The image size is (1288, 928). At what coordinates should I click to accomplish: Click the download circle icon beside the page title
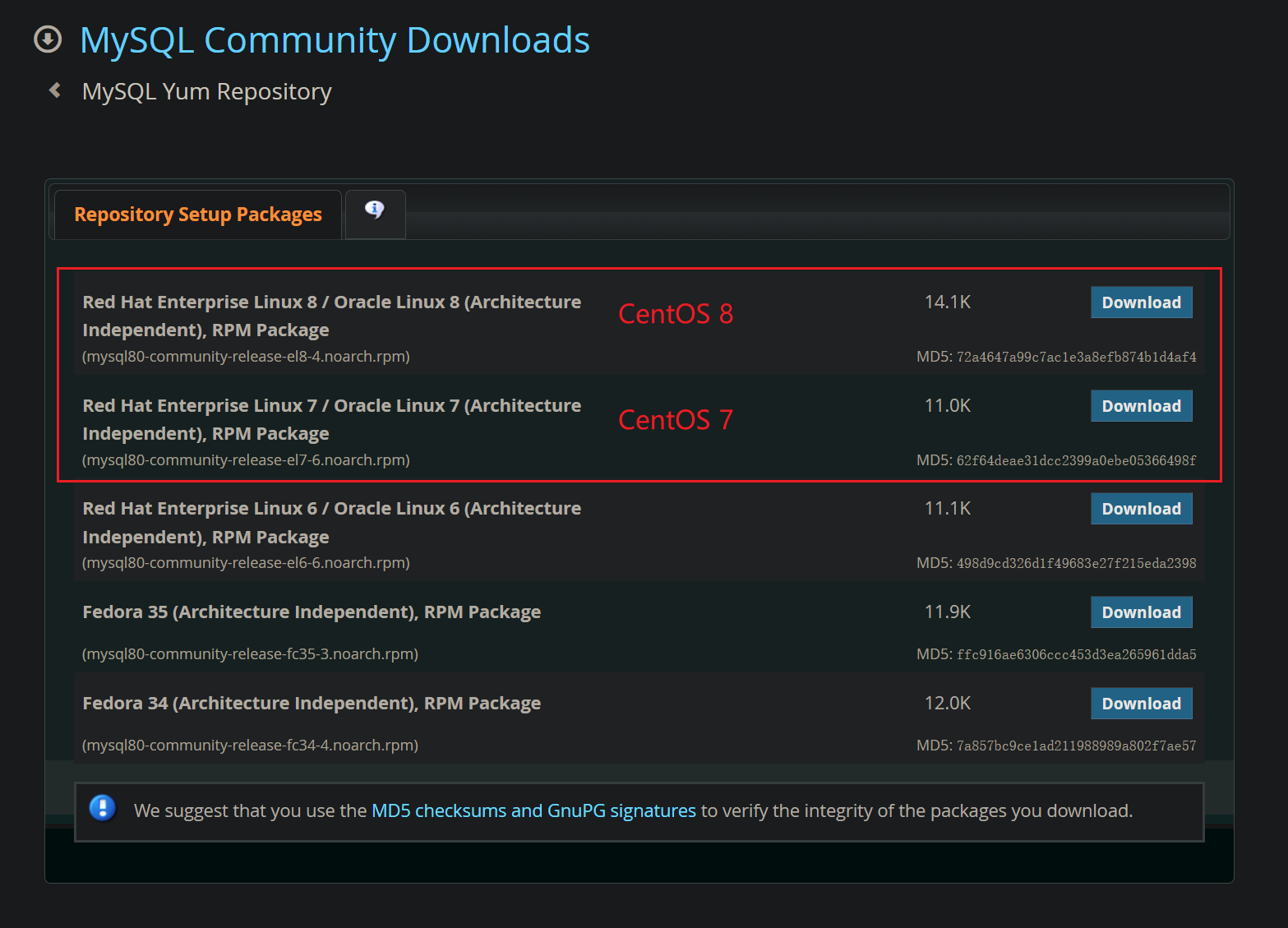click(x=48, y=39)
